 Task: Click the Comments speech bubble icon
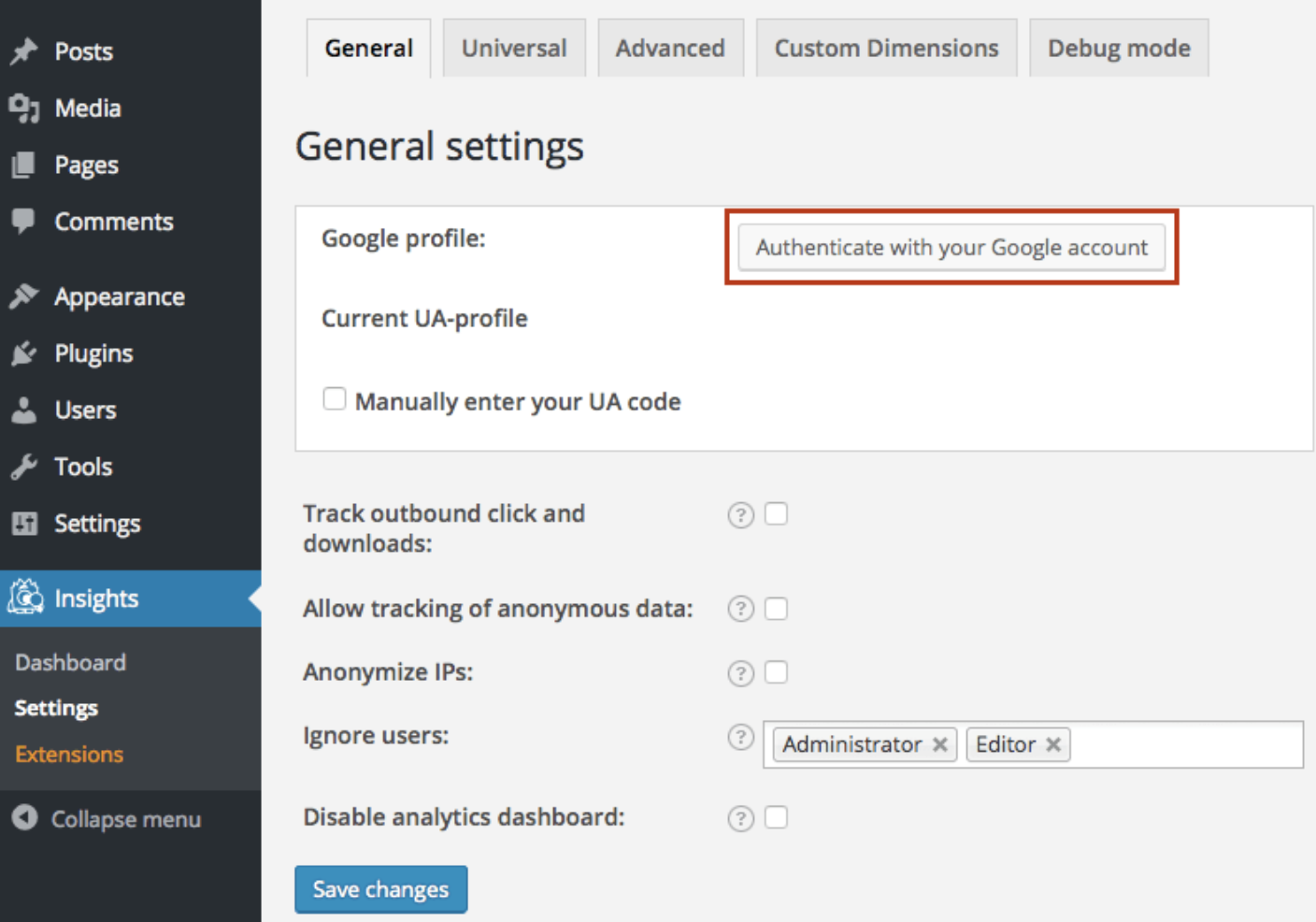[x=23, y=222]
